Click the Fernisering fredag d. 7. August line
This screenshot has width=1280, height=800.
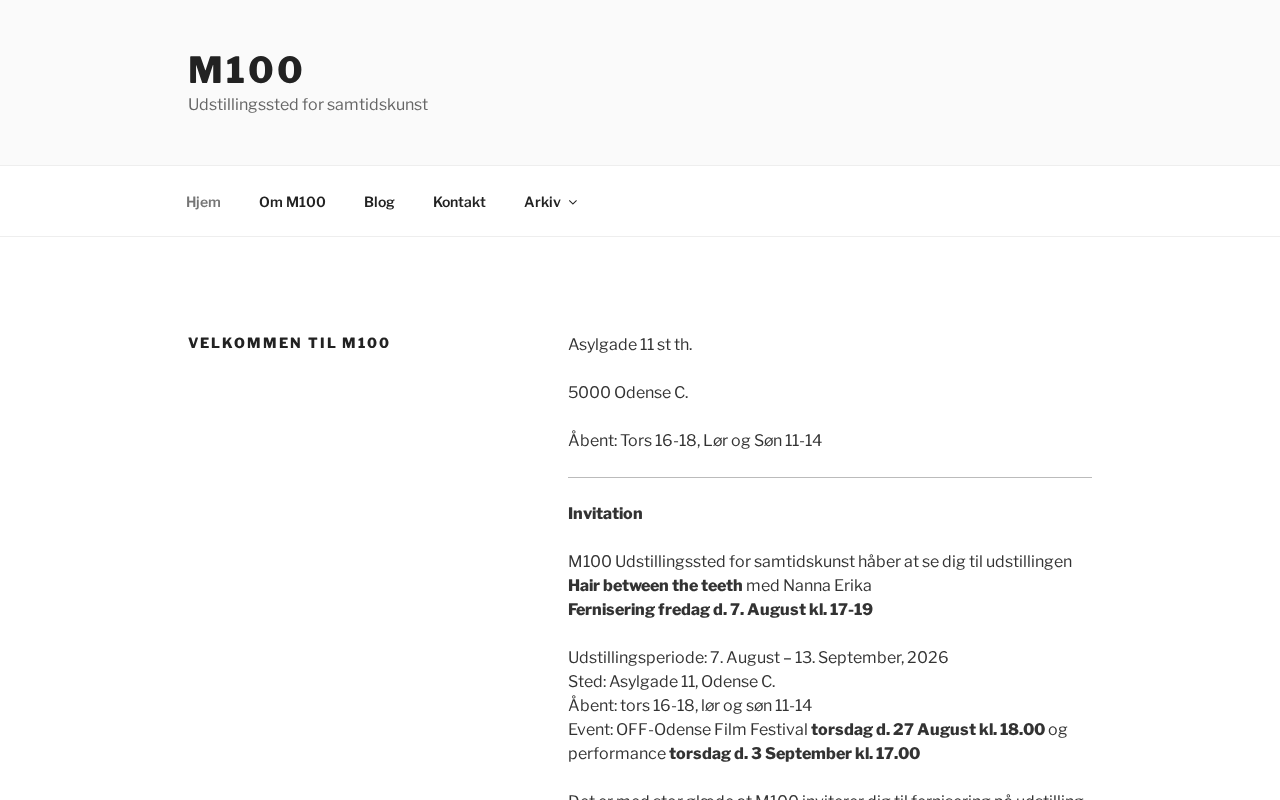(720, 610)
